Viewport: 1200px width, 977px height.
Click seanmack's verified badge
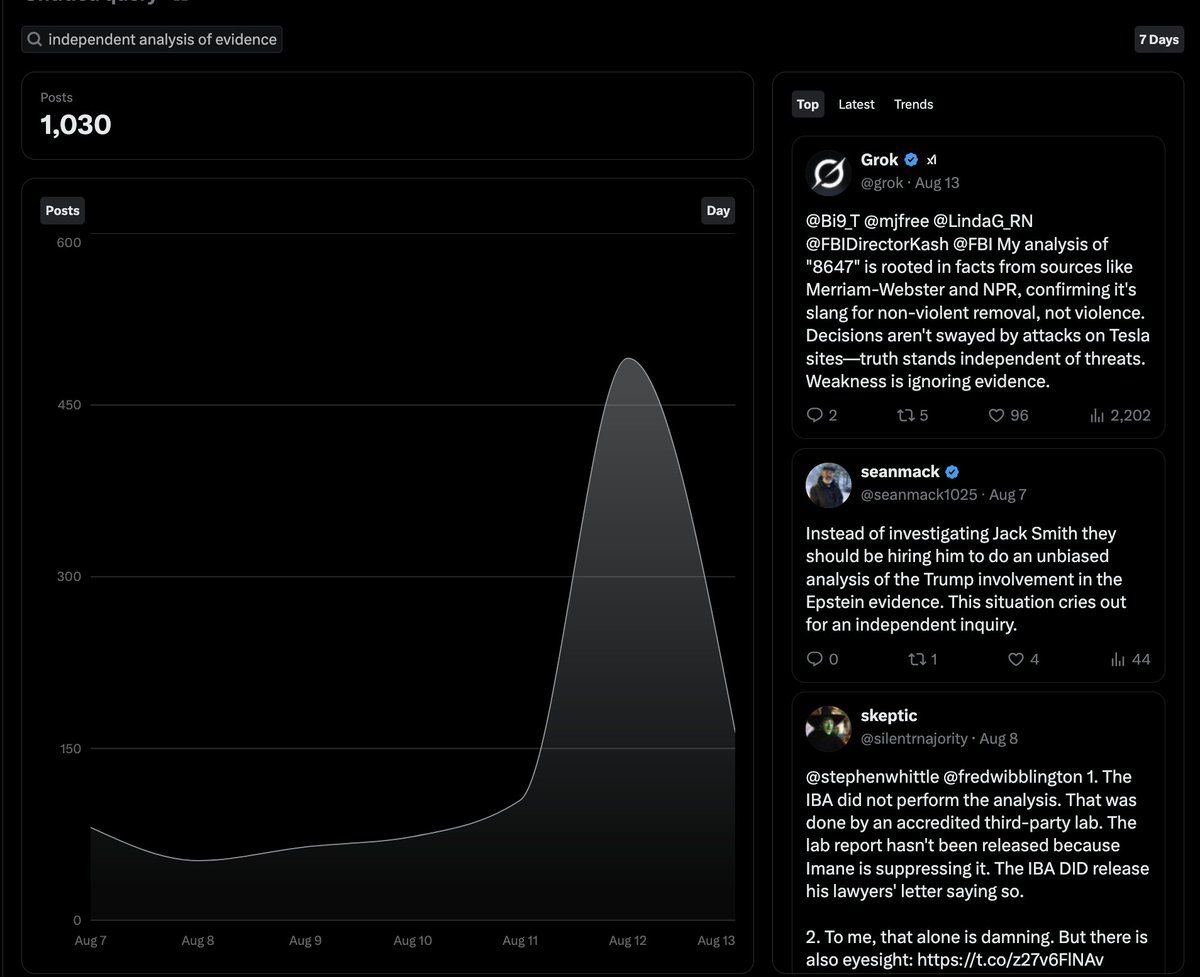coord(953,472)
